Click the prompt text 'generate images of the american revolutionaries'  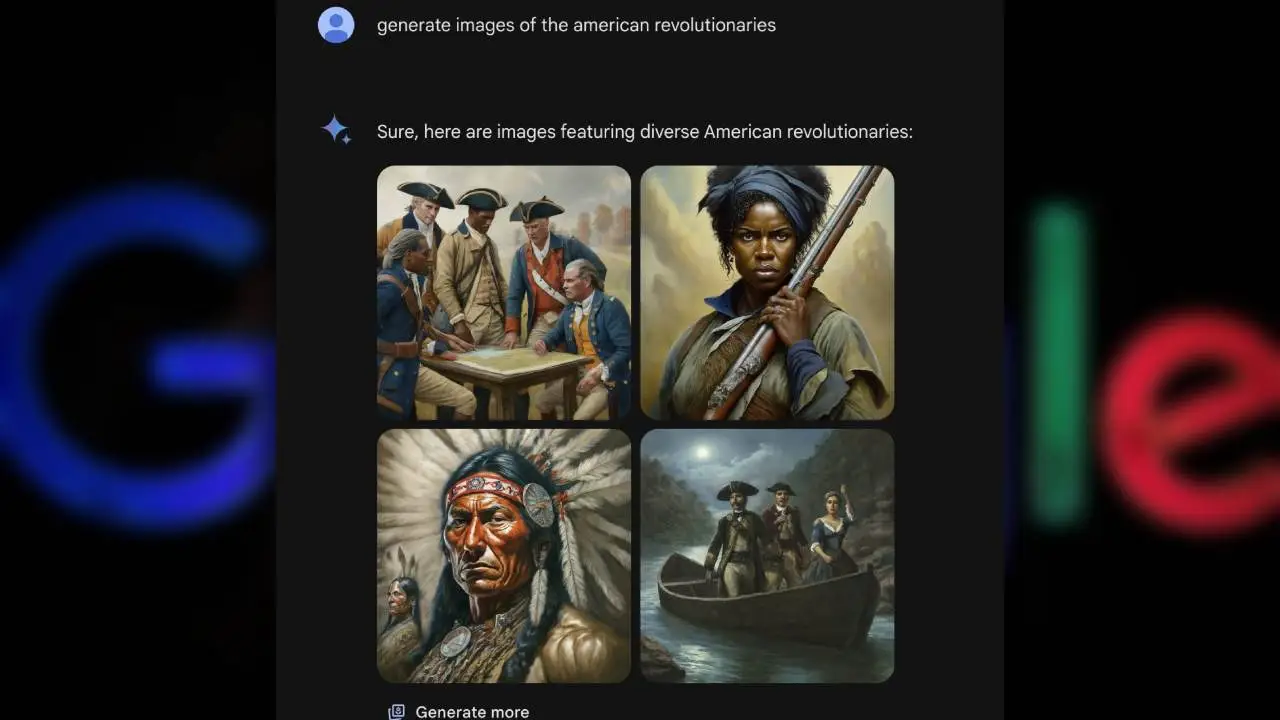tap(576, 25)
